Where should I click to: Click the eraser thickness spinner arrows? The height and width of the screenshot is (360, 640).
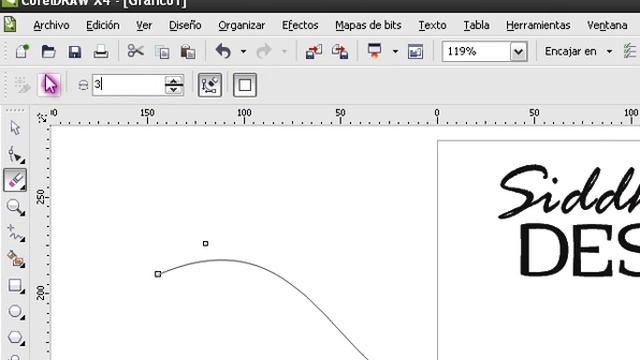[x=174, y=85]
